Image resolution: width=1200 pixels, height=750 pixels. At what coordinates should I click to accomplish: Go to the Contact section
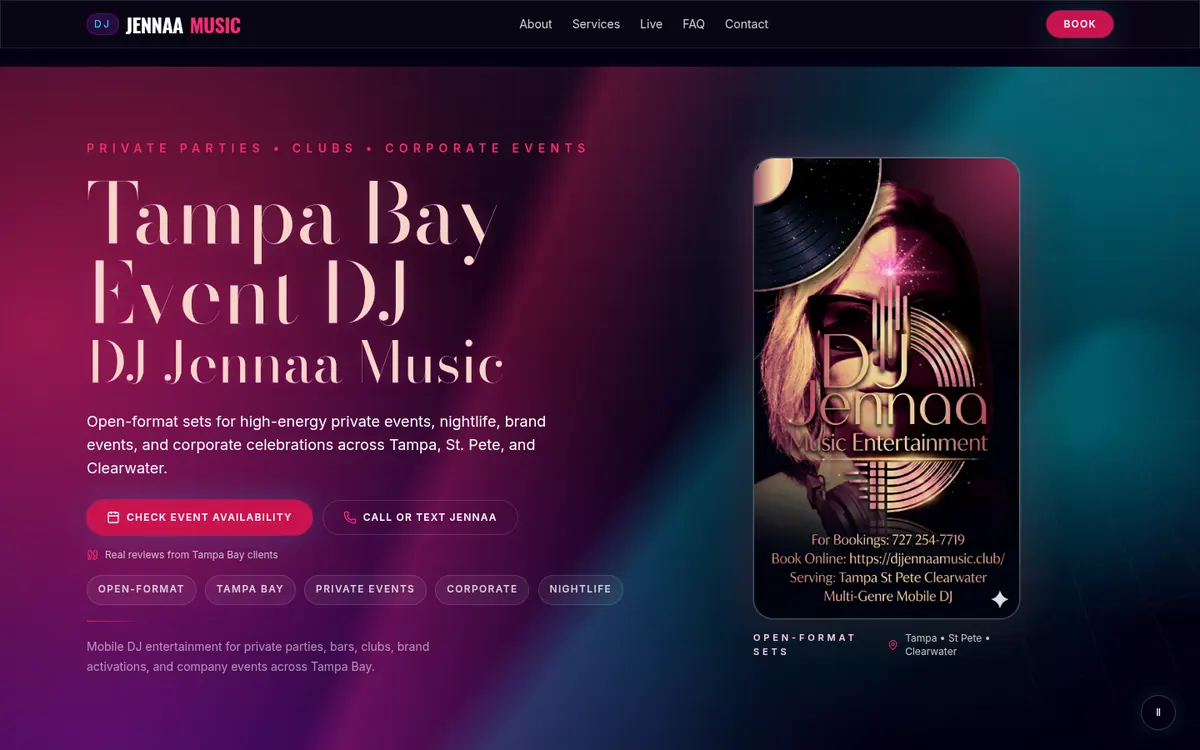(746, 24)
